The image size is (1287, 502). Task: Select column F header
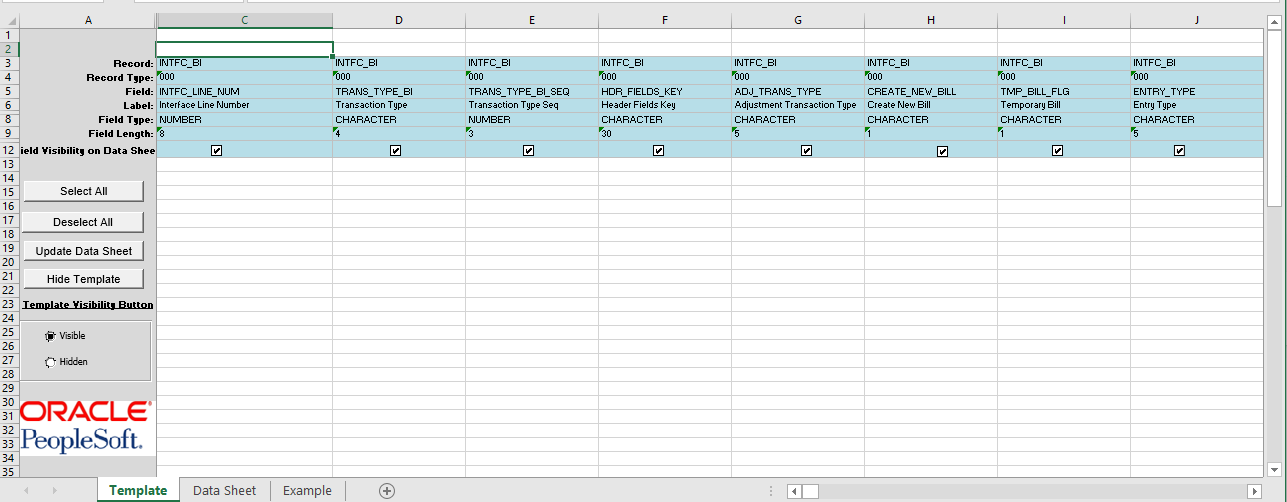click(x=665, y=20)
